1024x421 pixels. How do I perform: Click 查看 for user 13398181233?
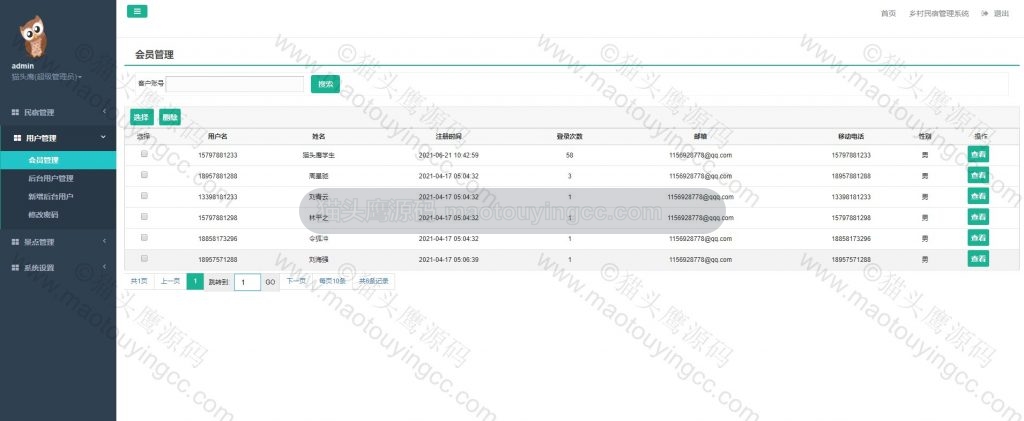[x=978, y=196]
